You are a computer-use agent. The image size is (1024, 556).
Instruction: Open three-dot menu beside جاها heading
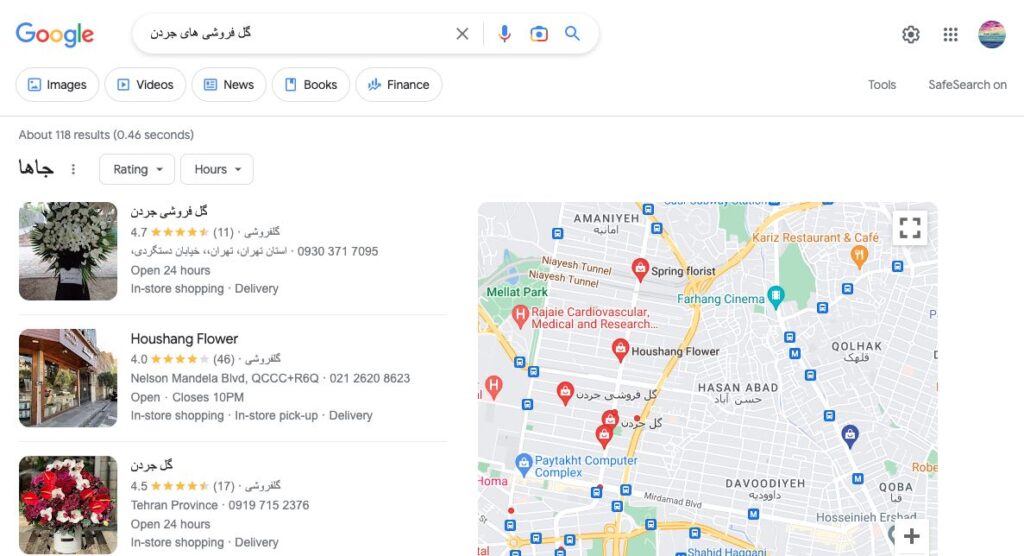coord(73,169)
